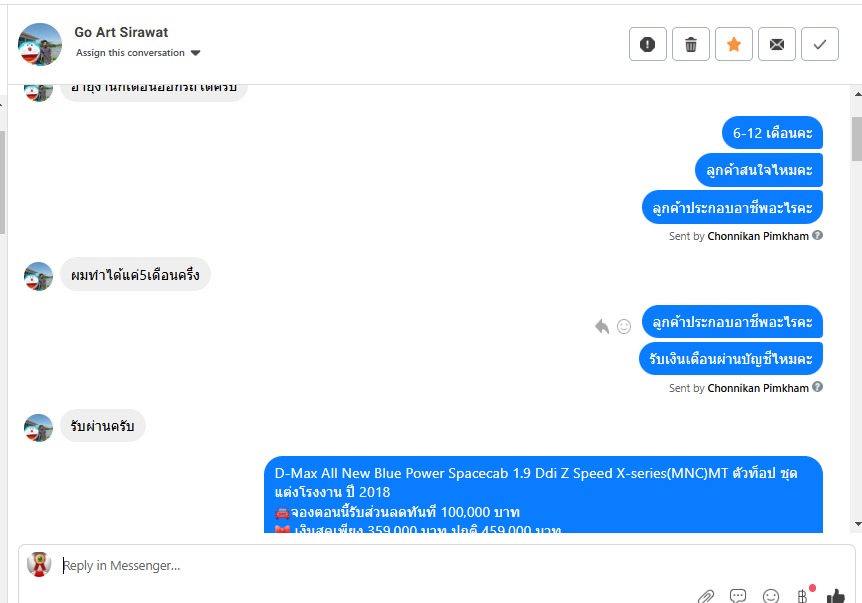The height and width of the screenshot is (603, 862).
Task: Open payment request baht icon
Action: 803,596
